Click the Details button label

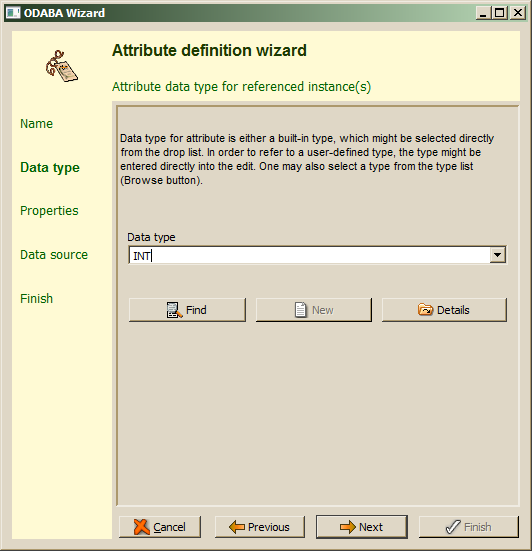[453, 310]
